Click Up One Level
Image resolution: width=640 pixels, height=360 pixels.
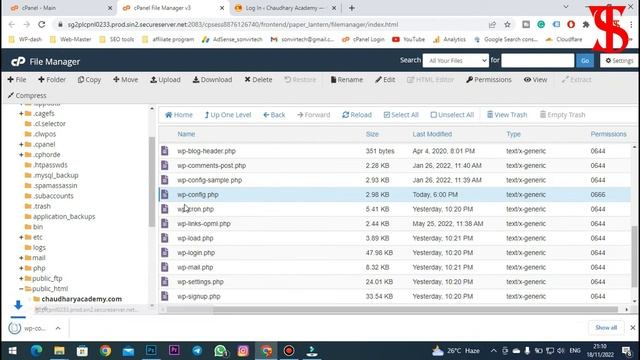(228, 115)
